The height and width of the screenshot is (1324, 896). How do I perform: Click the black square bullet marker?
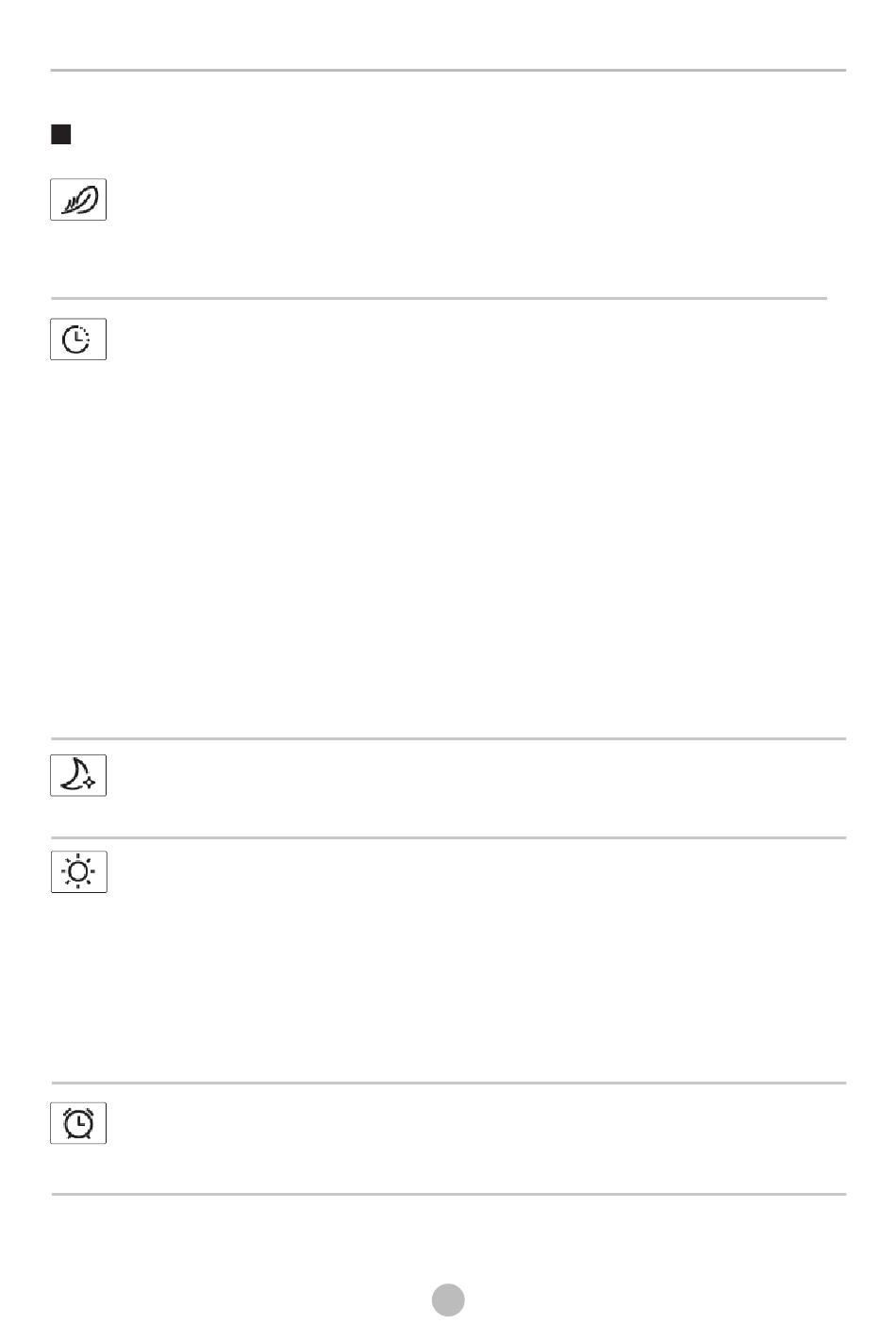pos(61,135)
